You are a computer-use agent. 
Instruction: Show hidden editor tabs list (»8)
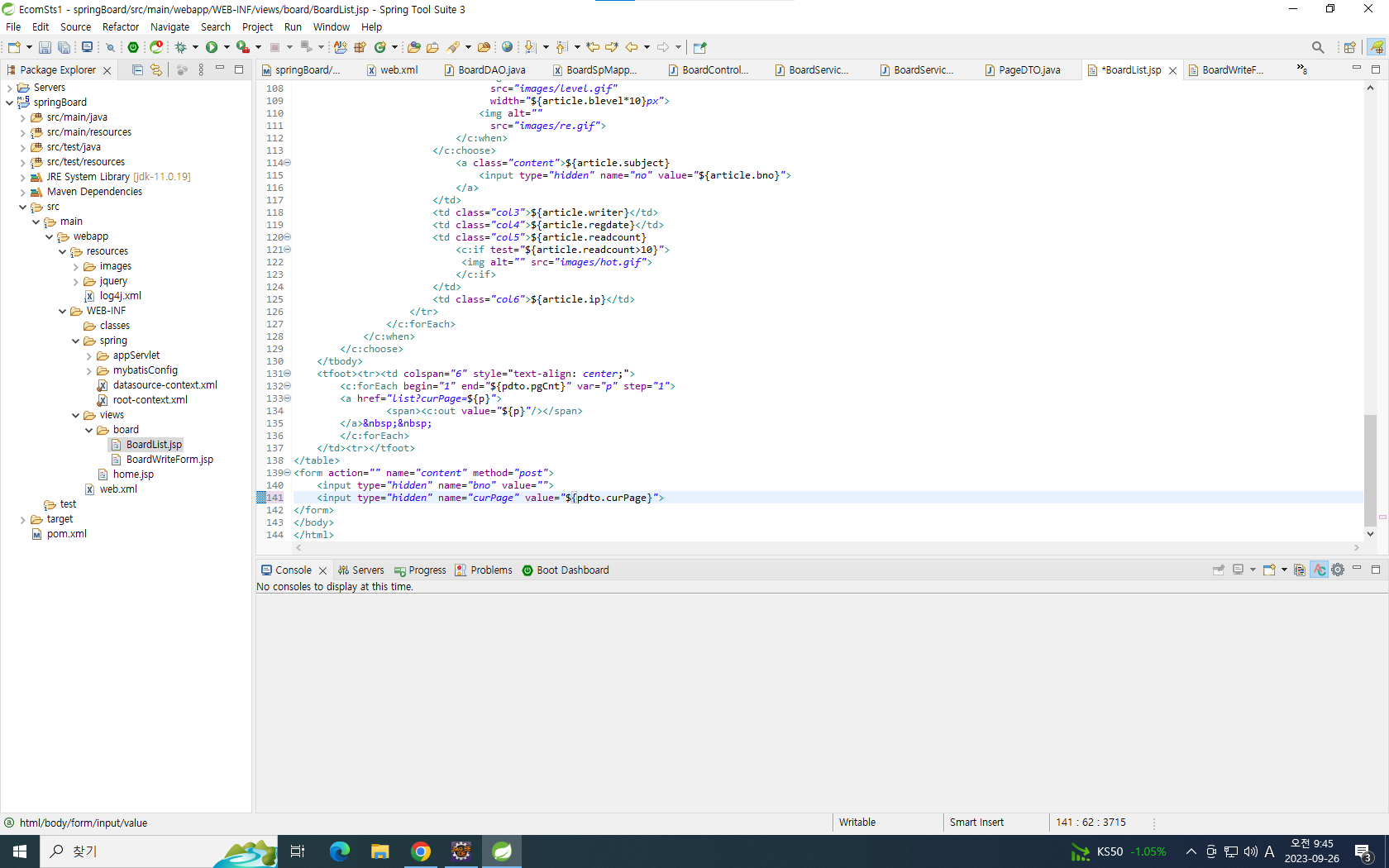coord(1302,70)
